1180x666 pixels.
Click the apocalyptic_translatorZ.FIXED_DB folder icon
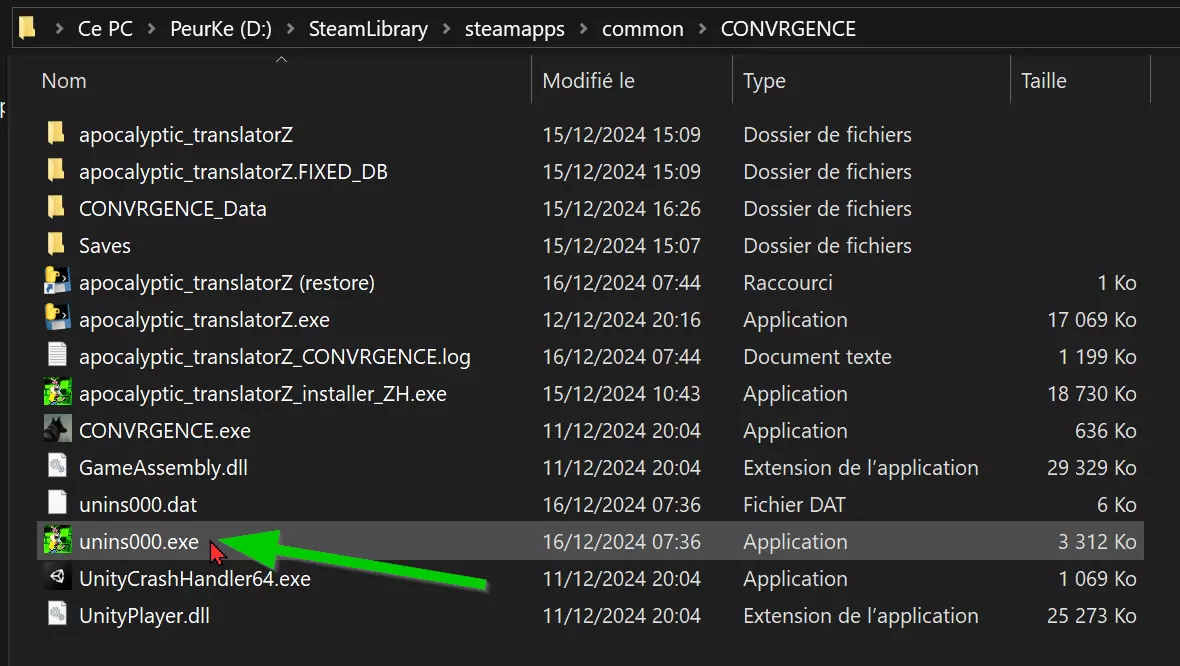click(56, 170)
